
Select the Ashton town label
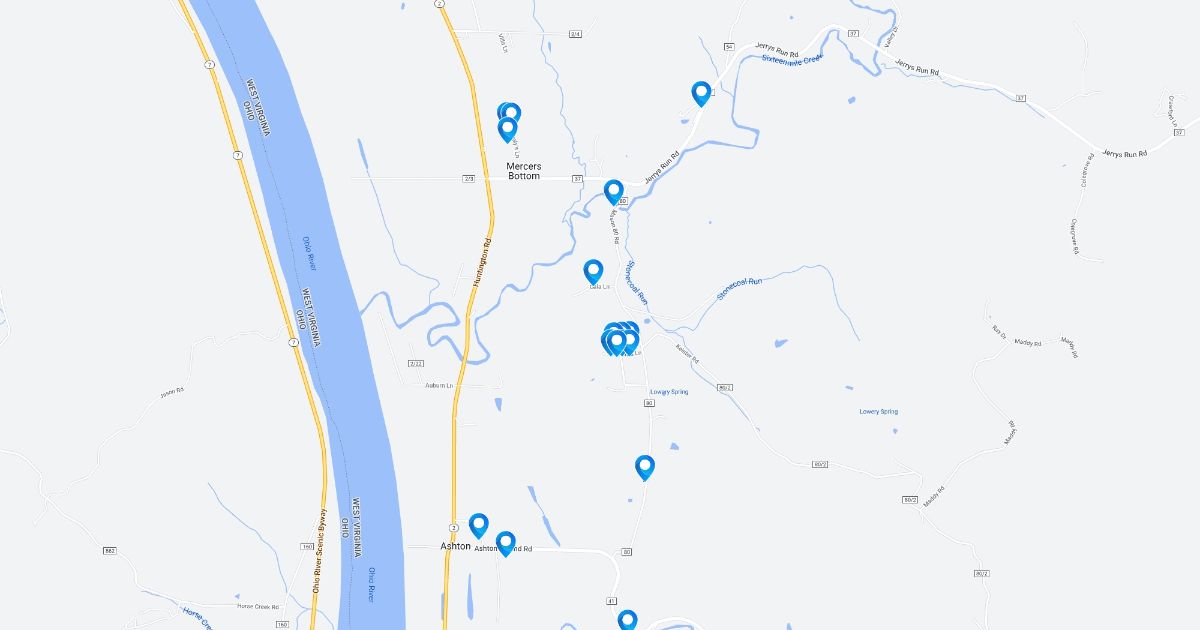click(x=455, y=546)
